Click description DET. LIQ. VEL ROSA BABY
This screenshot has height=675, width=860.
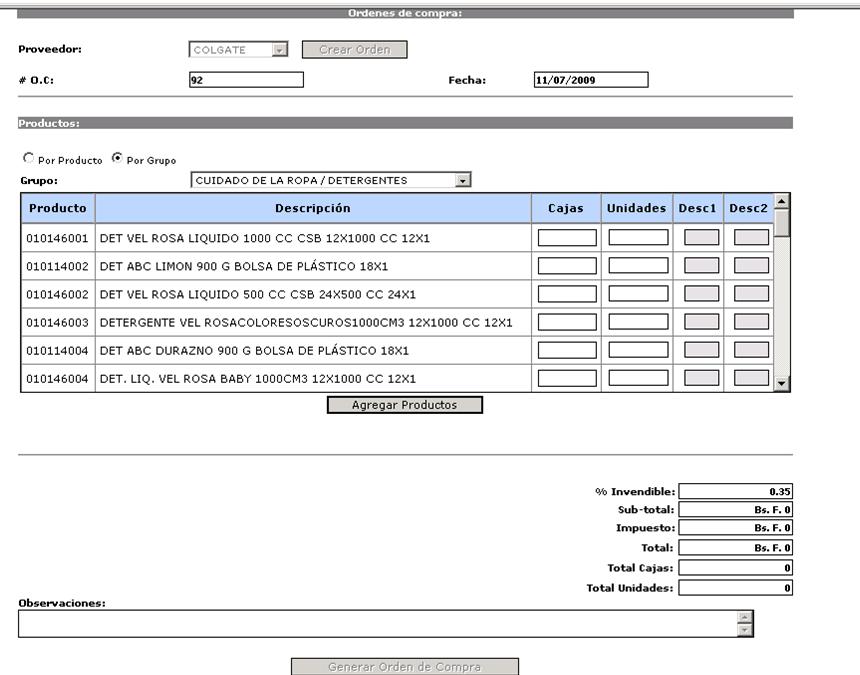coord(258,379)
